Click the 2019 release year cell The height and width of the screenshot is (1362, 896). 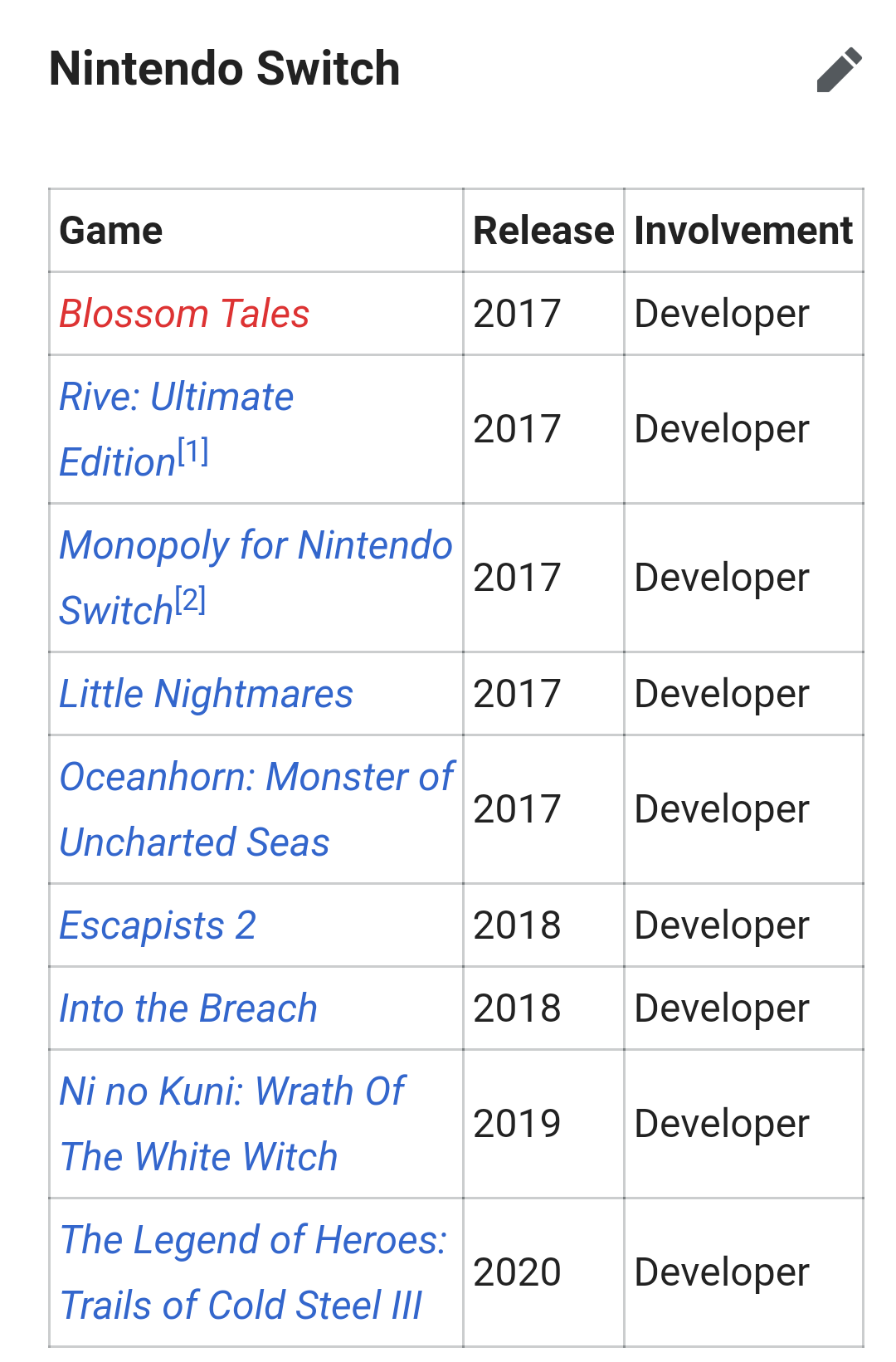518,1124
